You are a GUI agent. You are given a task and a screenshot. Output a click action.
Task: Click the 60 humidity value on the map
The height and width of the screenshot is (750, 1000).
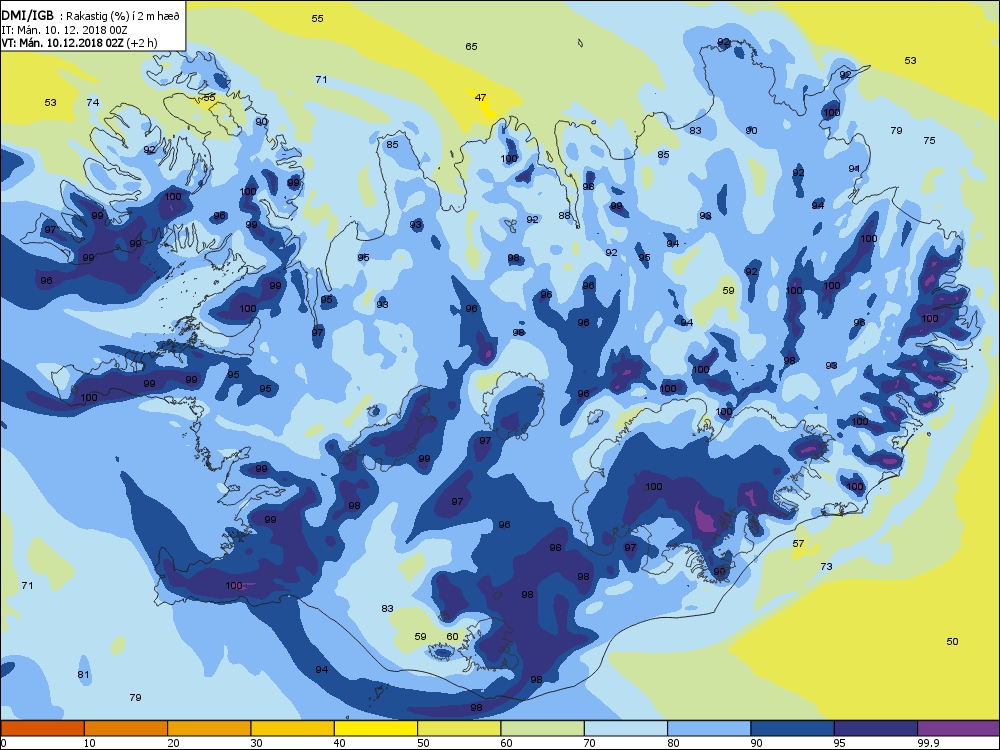click(452, 636)
